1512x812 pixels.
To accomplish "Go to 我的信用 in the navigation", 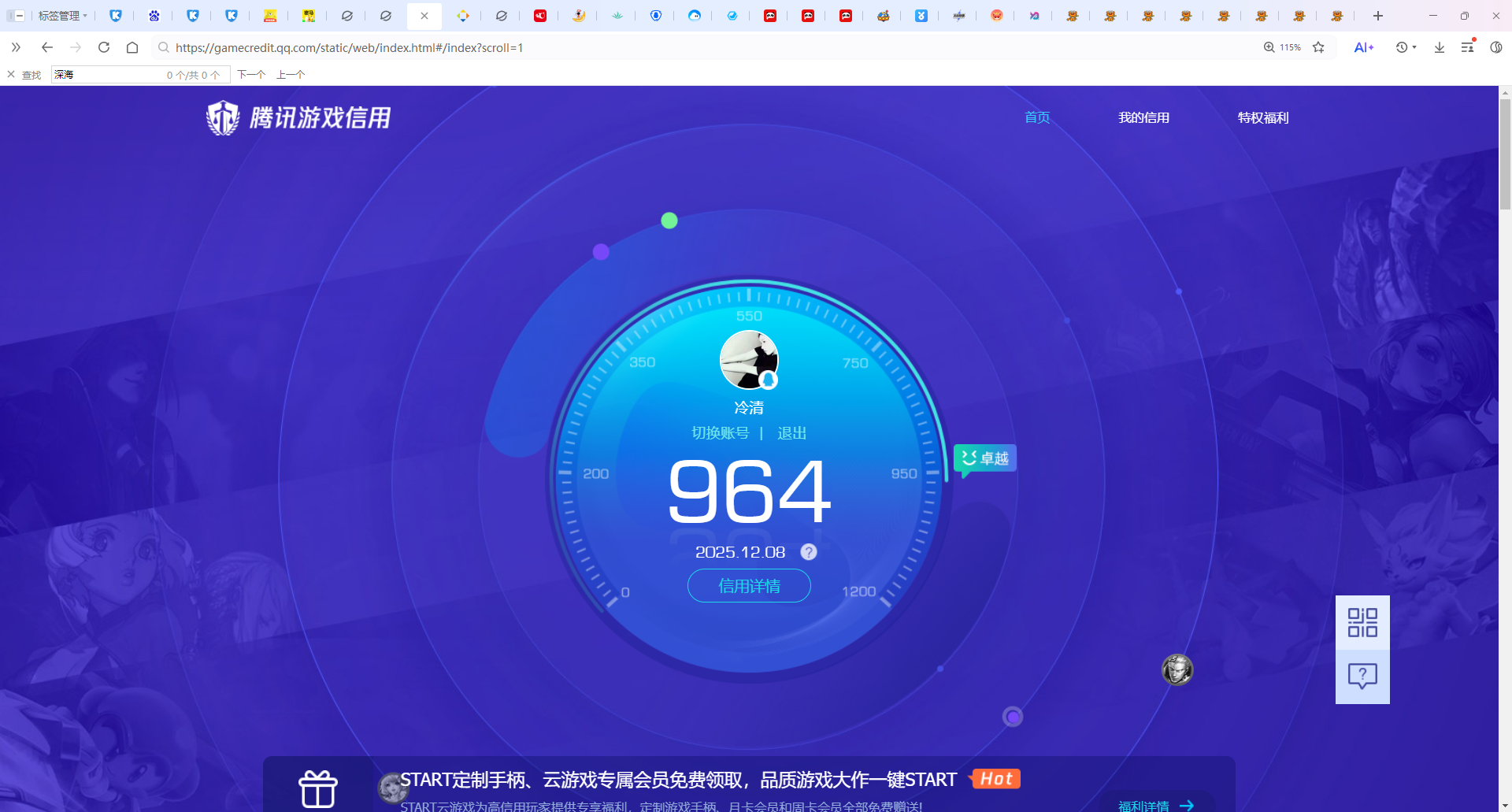I will pos(1144,117).
